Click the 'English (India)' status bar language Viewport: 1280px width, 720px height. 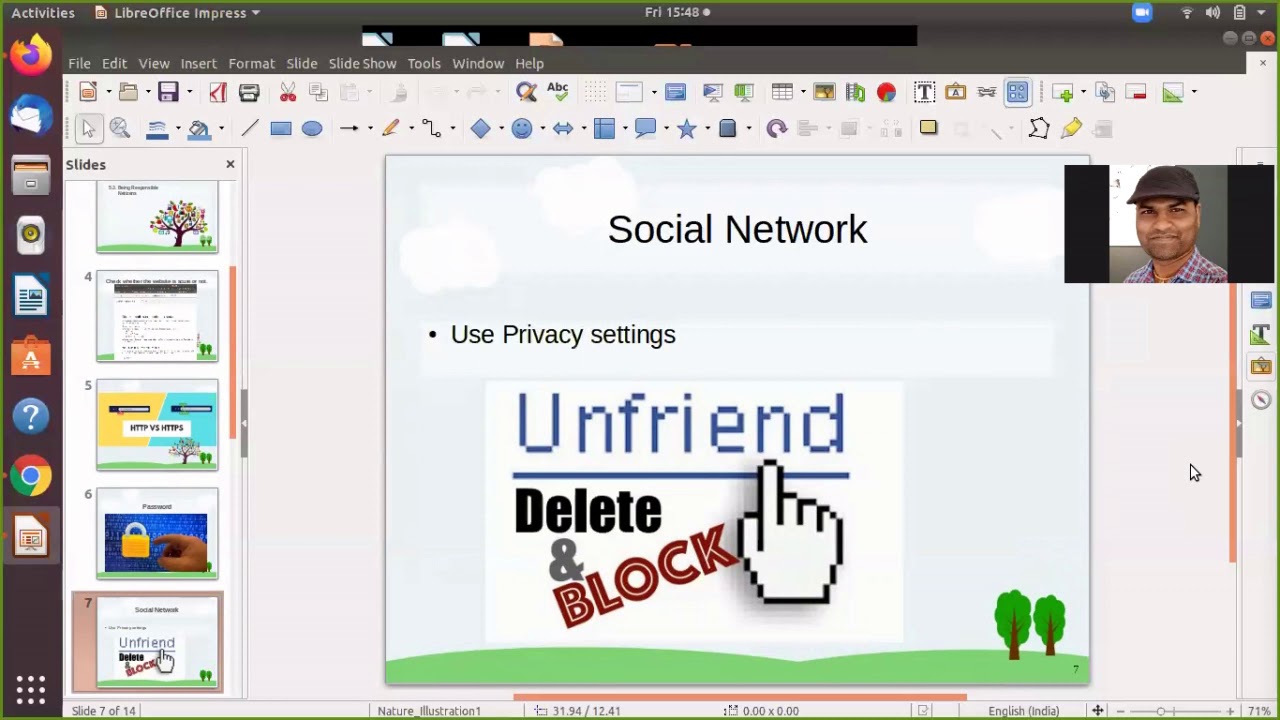point(1023,711)
